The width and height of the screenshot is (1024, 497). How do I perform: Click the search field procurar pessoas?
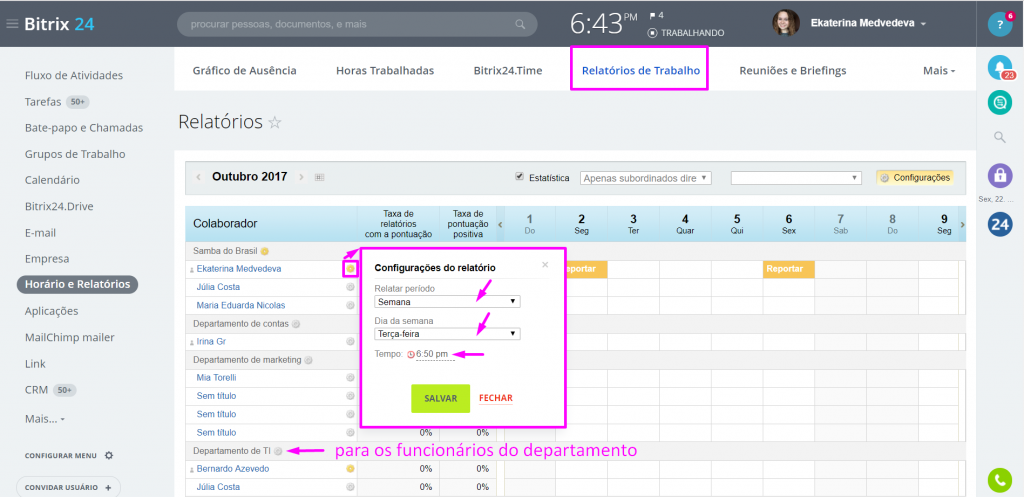tap(357, 24)
